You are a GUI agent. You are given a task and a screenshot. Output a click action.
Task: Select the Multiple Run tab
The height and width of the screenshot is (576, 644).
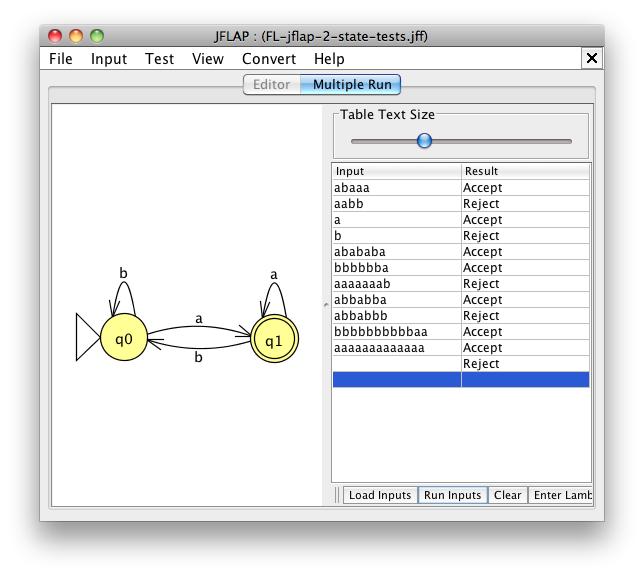tap(352, 85)
